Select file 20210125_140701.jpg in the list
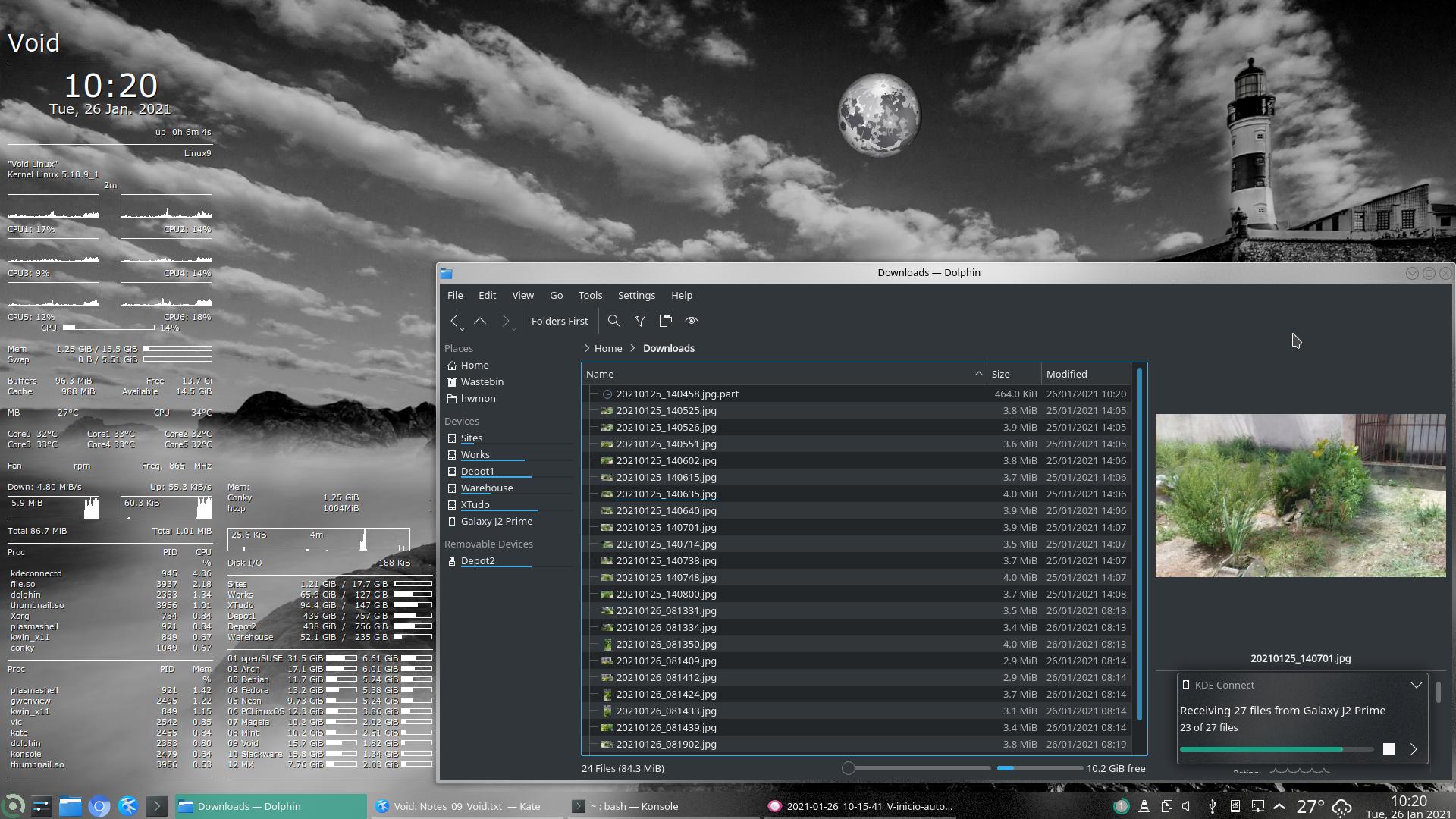Image resolution: width=1456 pixels, height=819 pixels. click(666, 527)
